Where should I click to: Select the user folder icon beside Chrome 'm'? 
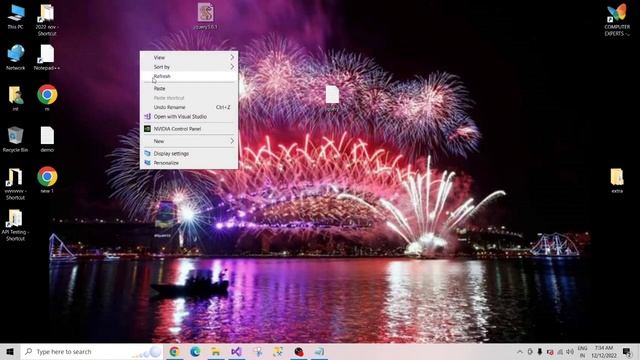pos(16,95)
